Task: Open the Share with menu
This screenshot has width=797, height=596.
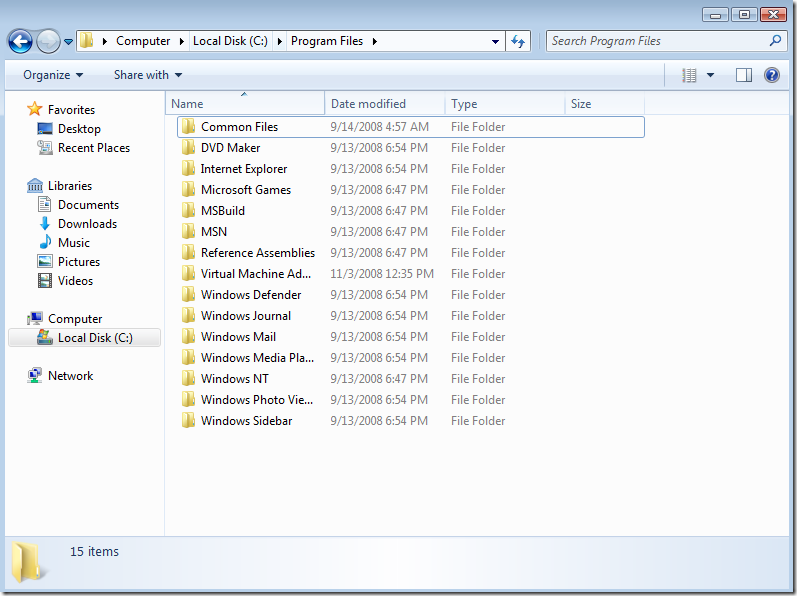Action: tap(147, 75)
